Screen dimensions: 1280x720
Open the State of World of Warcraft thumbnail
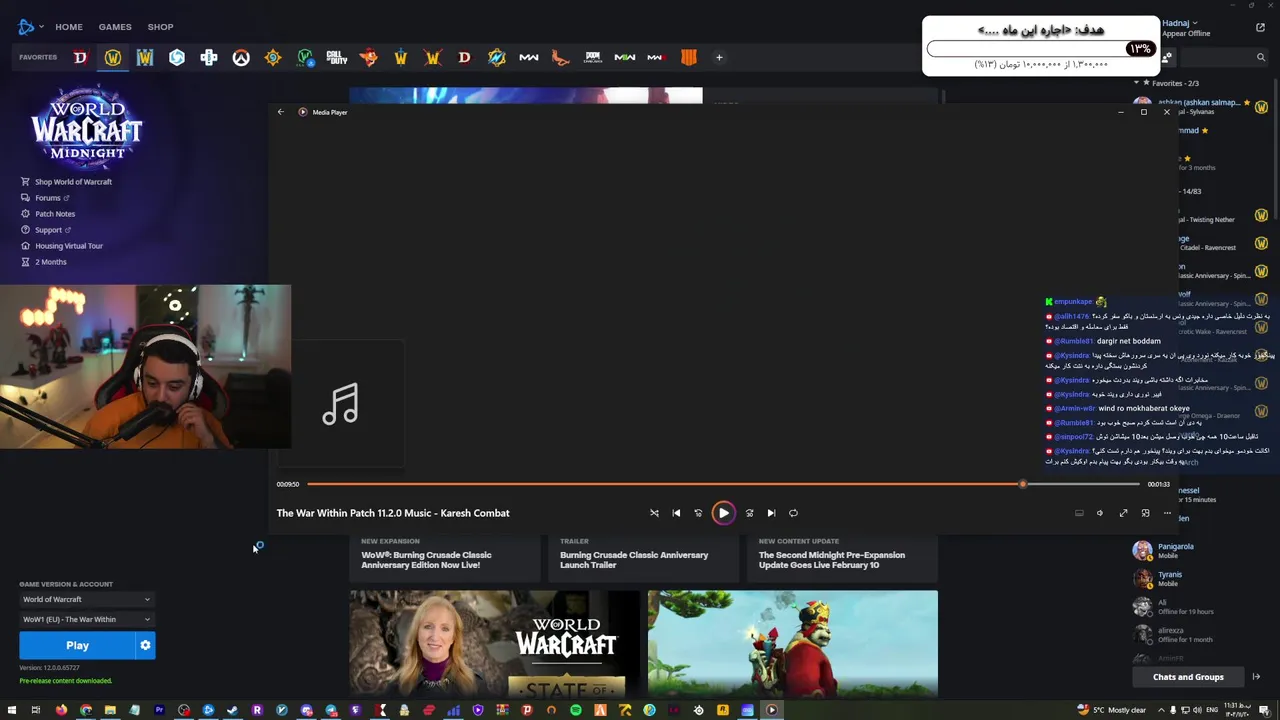(495, 643)
